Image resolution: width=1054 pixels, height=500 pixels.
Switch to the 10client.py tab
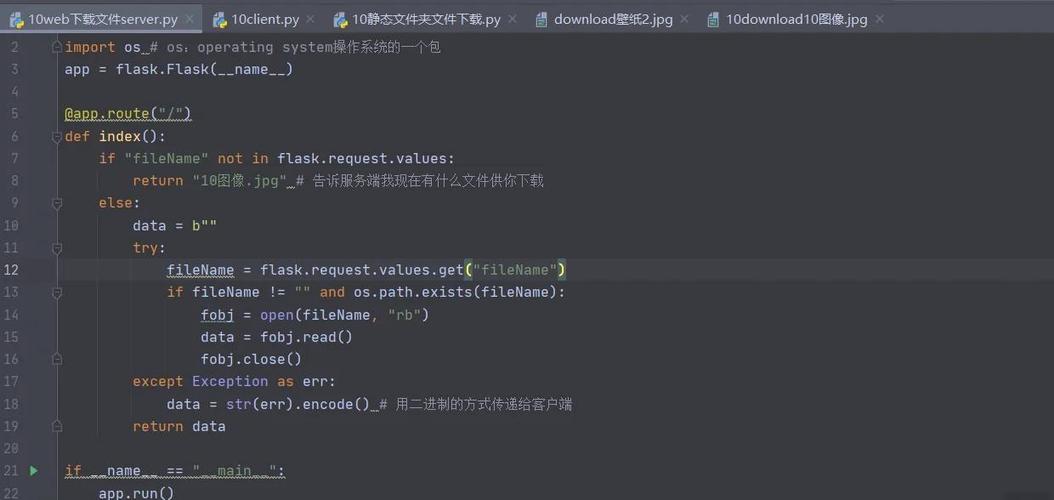pyautogui.click(x=264, y=19)
